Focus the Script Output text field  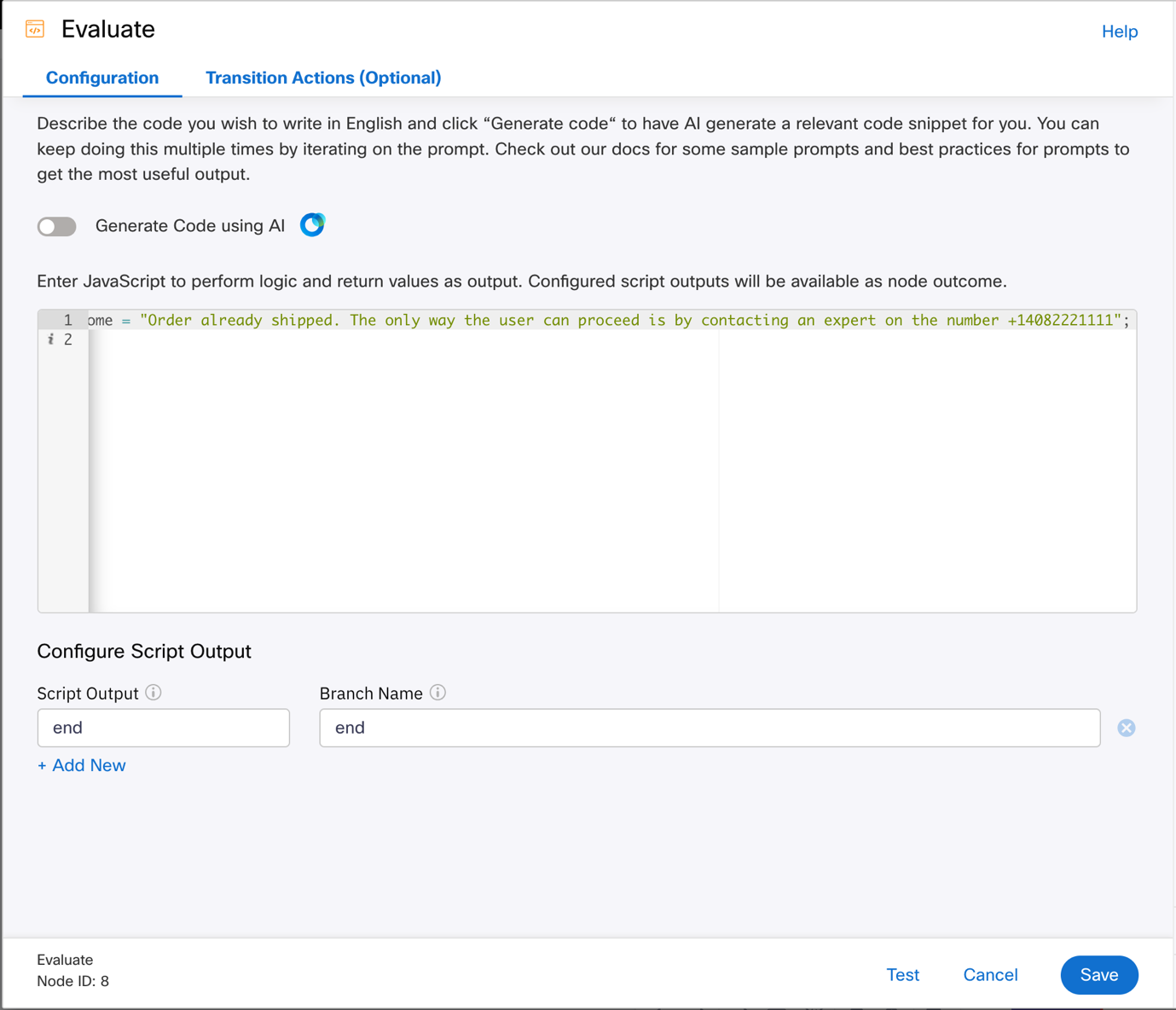[164, 728]
